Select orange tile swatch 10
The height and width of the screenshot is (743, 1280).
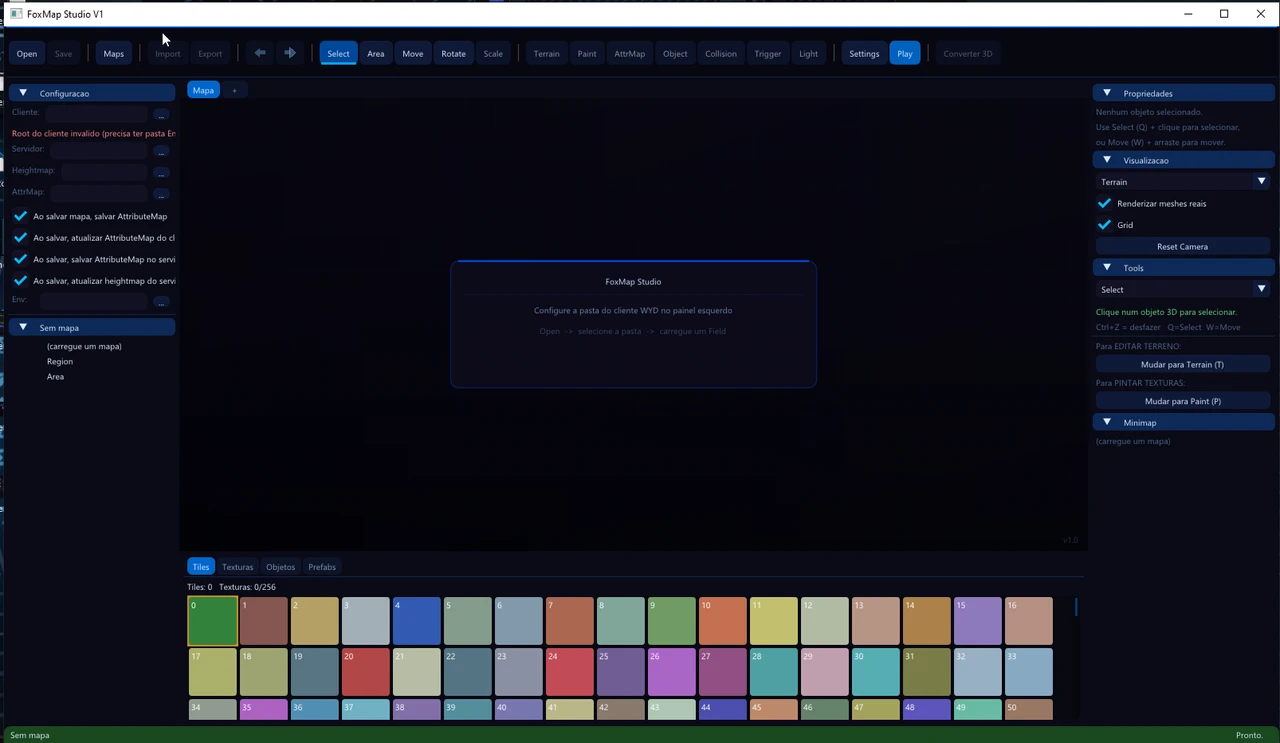[723, 621]
